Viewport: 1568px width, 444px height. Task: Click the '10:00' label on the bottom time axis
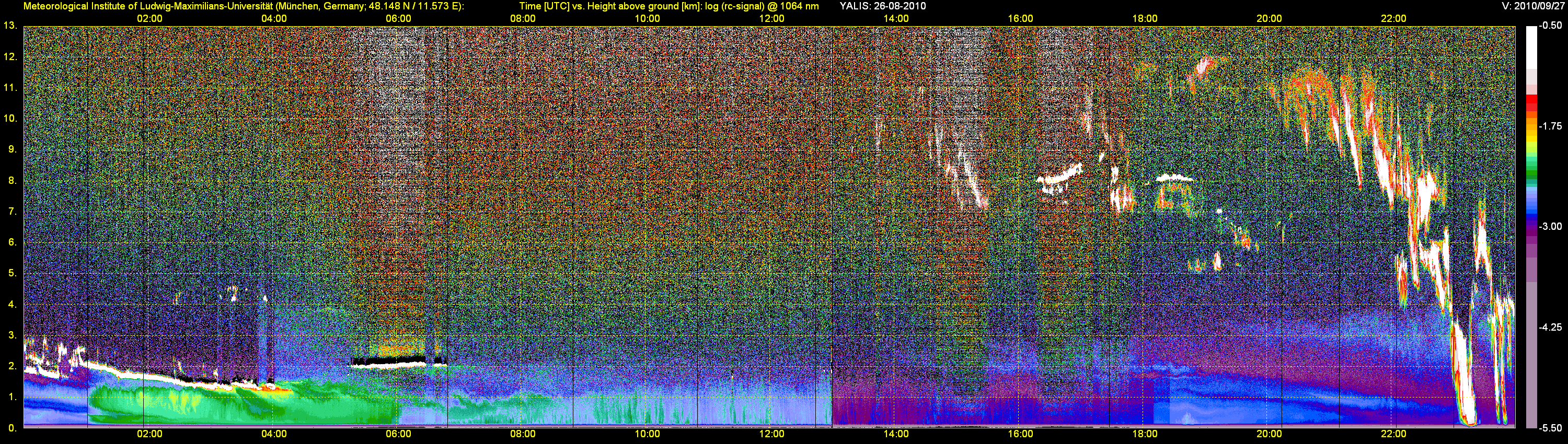(647, 434)
